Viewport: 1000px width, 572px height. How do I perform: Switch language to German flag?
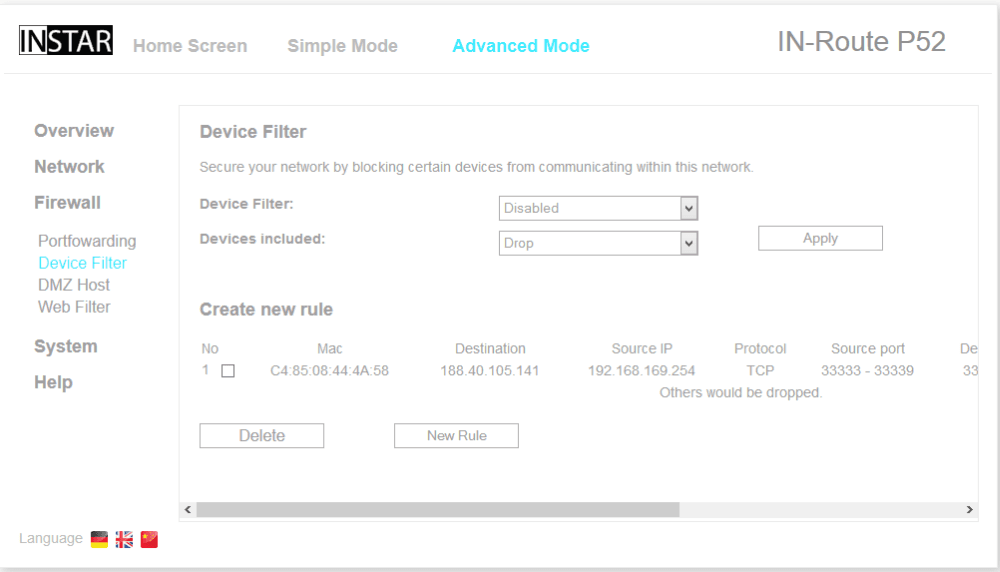pos(99,539)
